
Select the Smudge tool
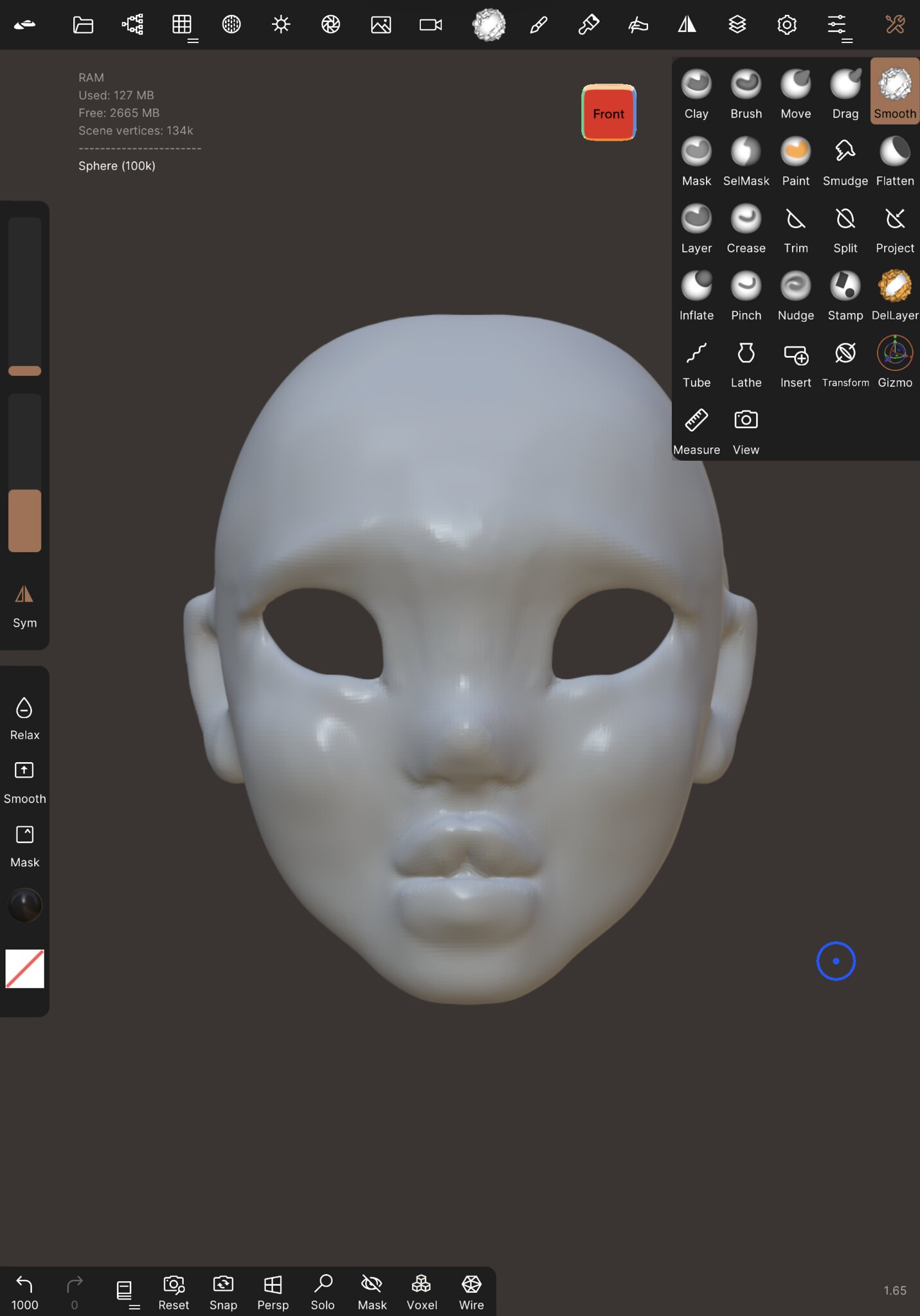coord(845,162)
